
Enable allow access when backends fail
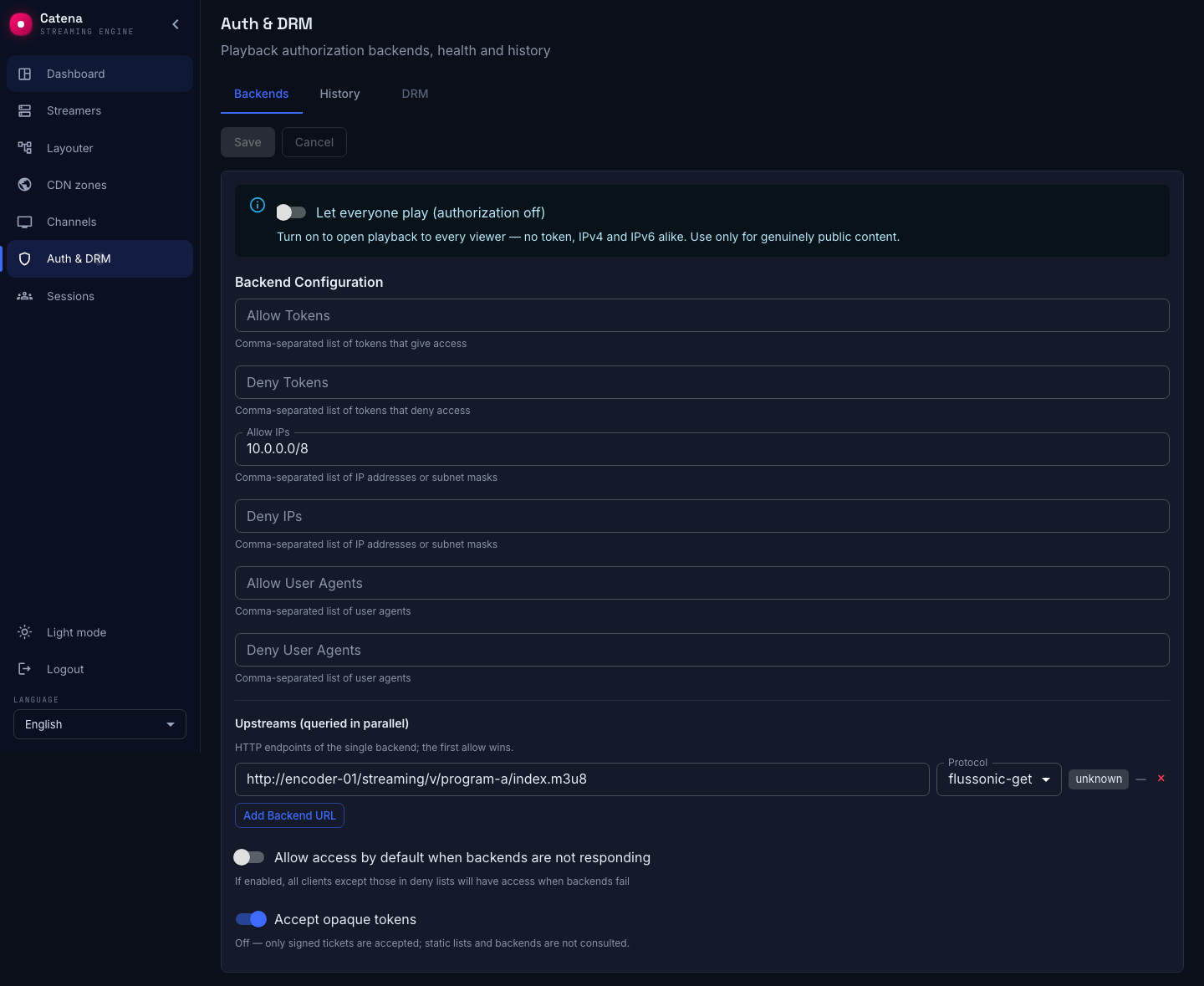click(x=249, y=857)
